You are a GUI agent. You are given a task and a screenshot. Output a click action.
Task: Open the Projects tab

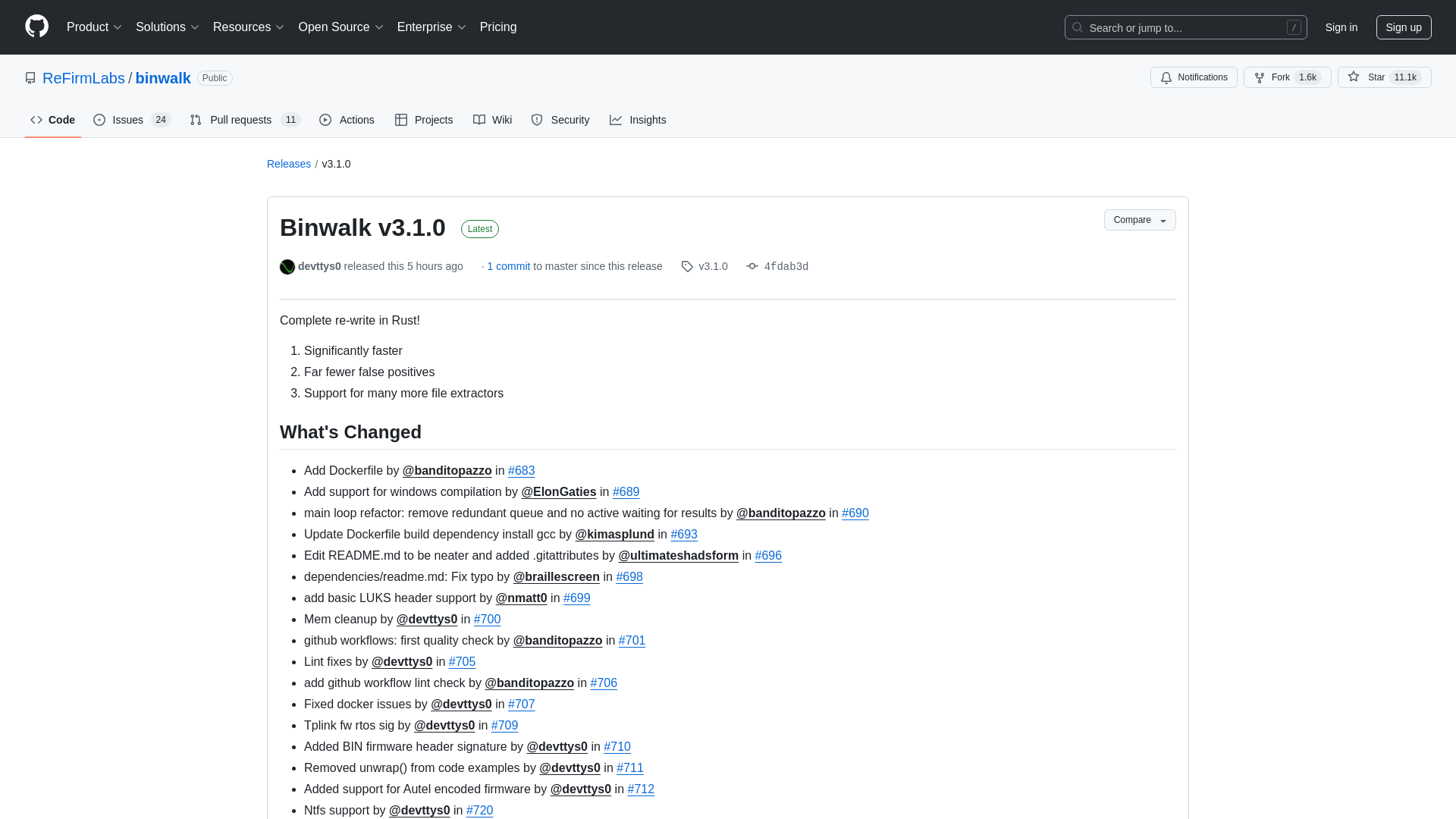tap(424, 120)
